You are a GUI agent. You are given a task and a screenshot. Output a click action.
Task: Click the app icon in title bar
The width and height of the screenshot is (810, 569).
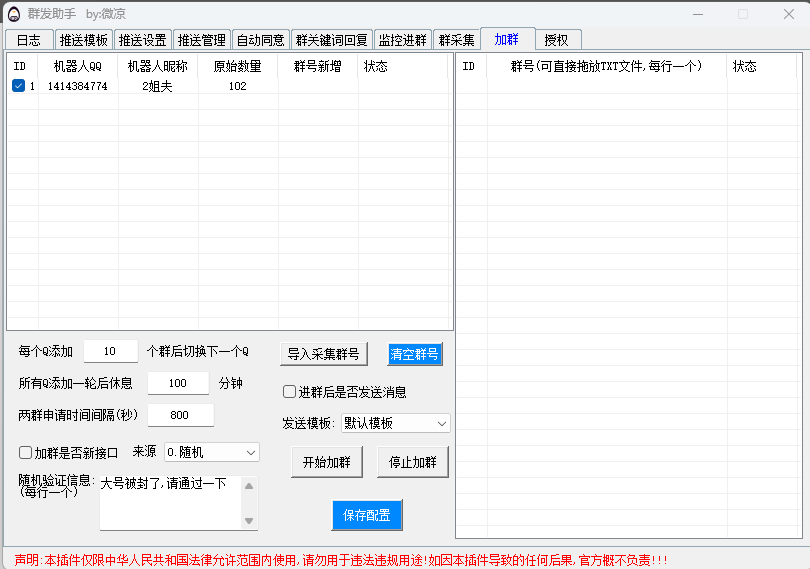pyautogui.click(x=14, y=14)
